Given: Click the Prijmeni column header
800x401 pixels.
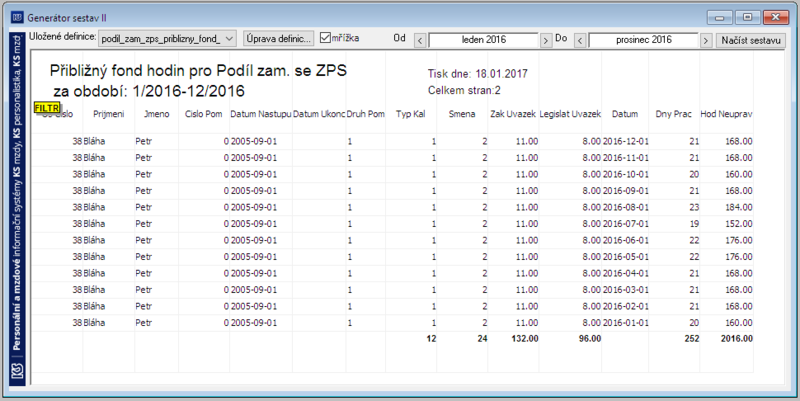Looking at the screenshot, I should pos(109,114).
